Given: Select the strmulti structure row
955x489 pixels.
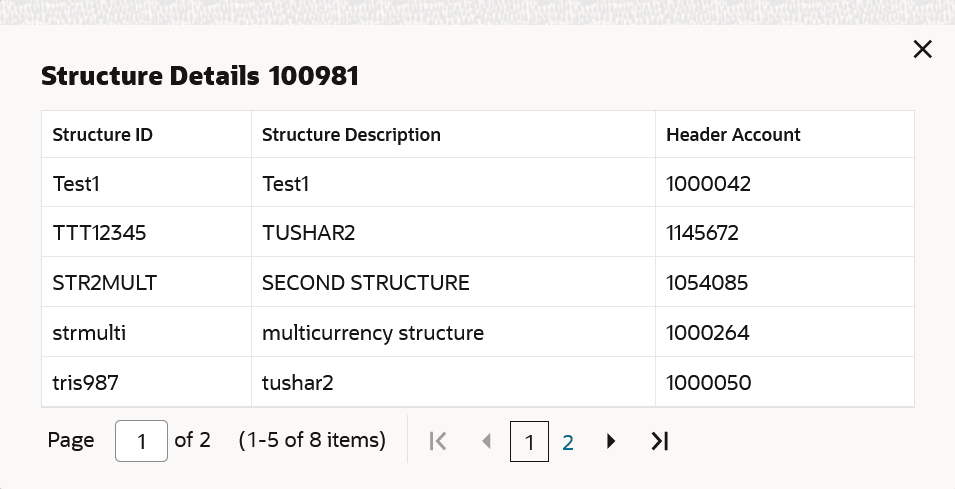Looking at the screenshot, I should [x=89, y=333].
